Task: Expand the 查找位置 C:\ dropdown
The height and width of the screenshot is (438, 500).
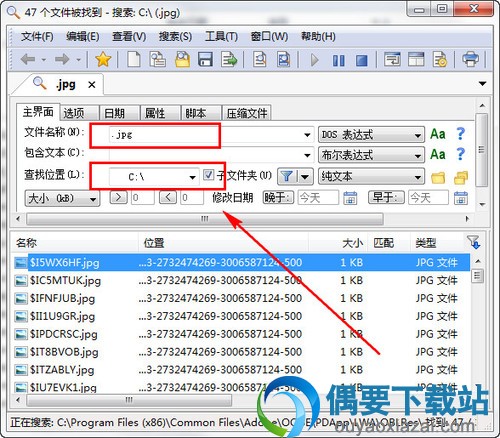Action: 192,177
